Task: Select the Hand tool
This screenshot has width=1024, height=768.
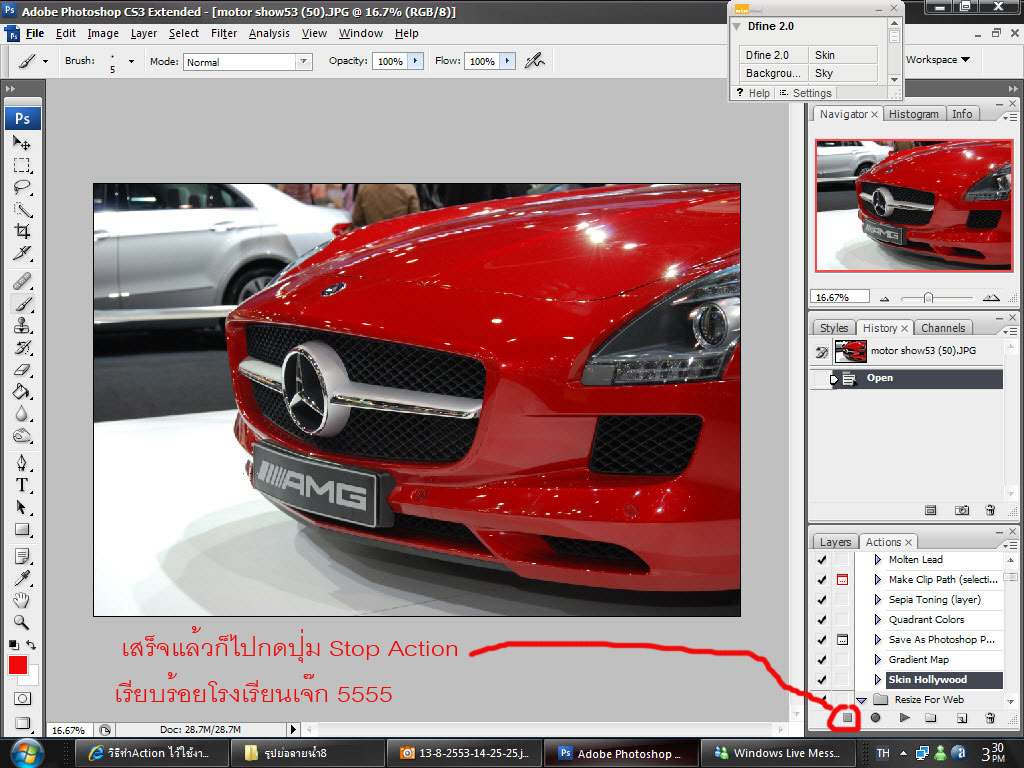Action: (22, 600)
